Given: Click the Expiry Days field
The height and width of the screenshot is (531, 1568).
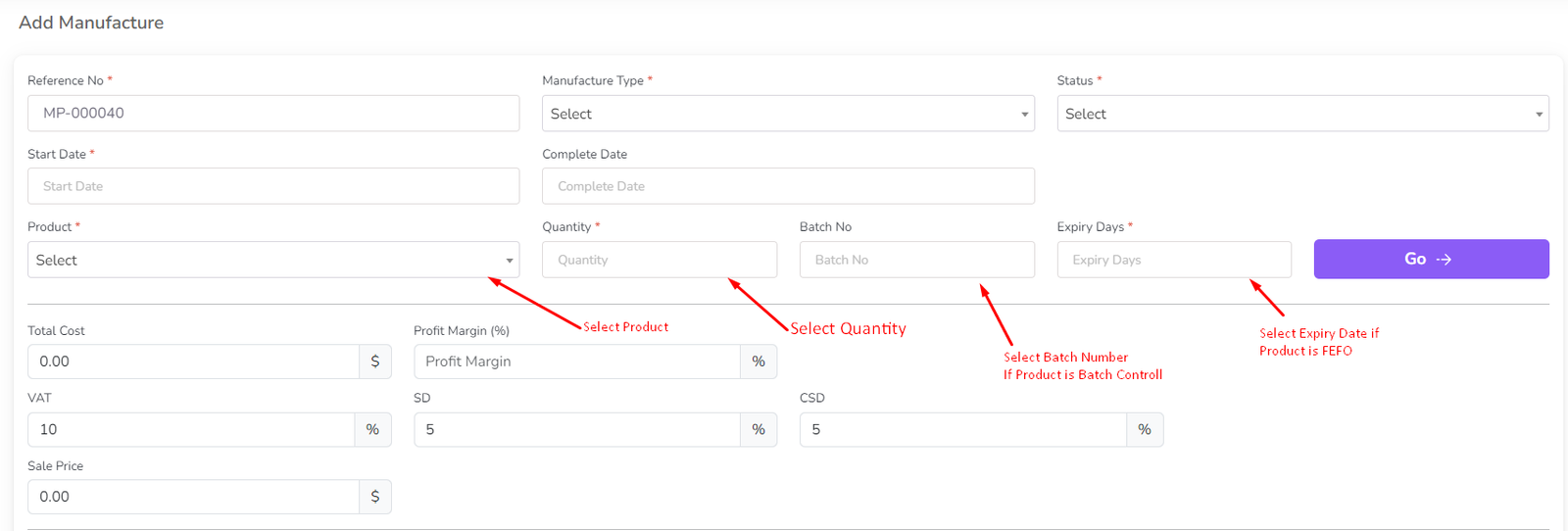Looking at the screenshot, I should click(x=1173, y=260).
